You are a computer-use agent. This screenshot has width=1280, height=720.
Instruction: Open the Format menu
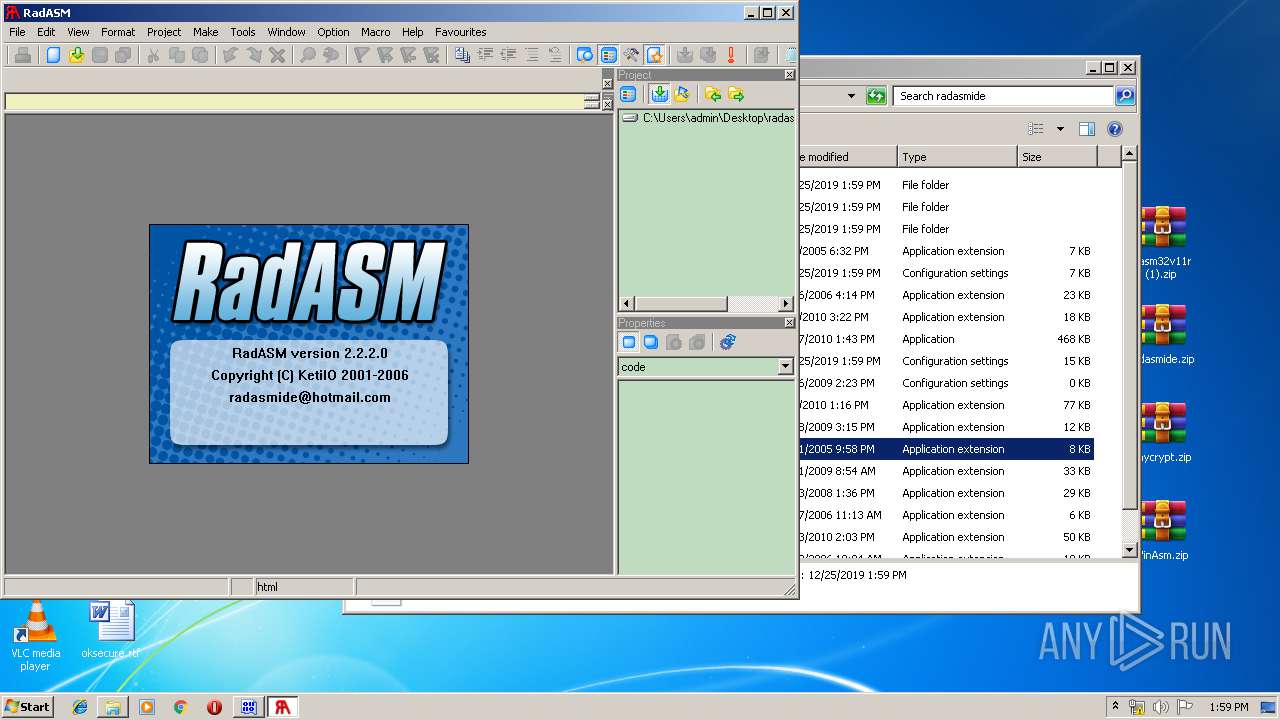click(x=118, y=32)
